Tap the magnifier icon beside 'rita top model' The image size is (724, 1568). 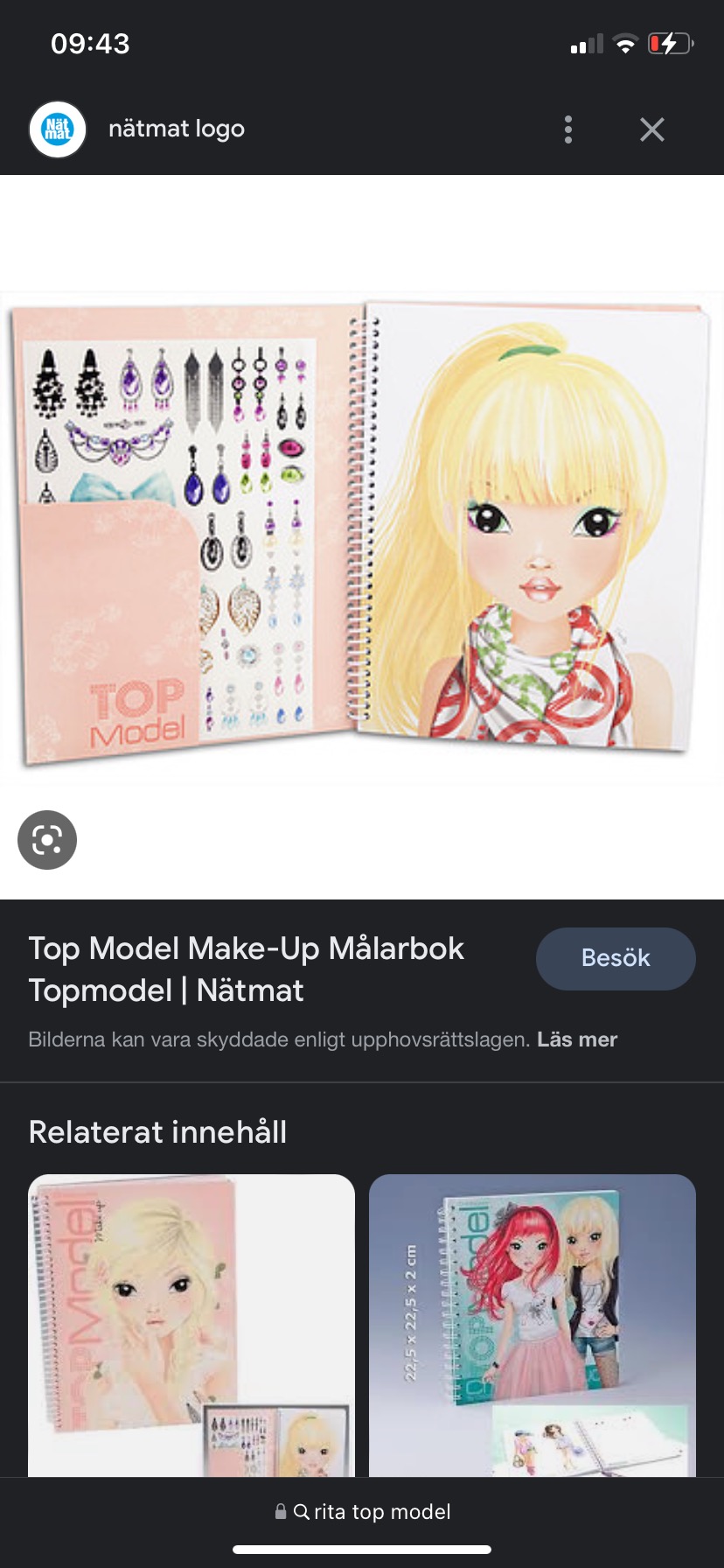click(302, 1511)
